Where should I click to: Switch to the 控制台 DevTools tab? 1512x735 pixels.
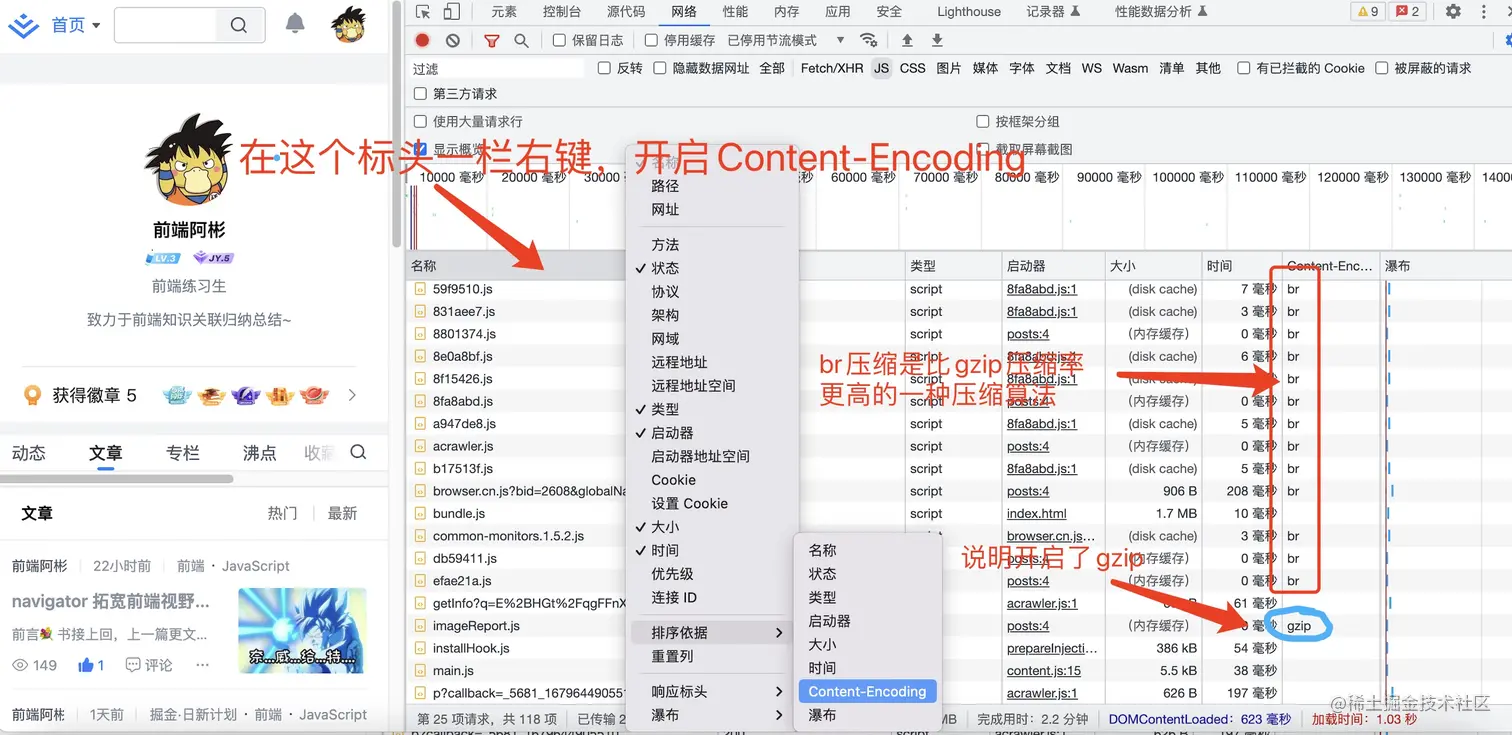click(561, 12)
